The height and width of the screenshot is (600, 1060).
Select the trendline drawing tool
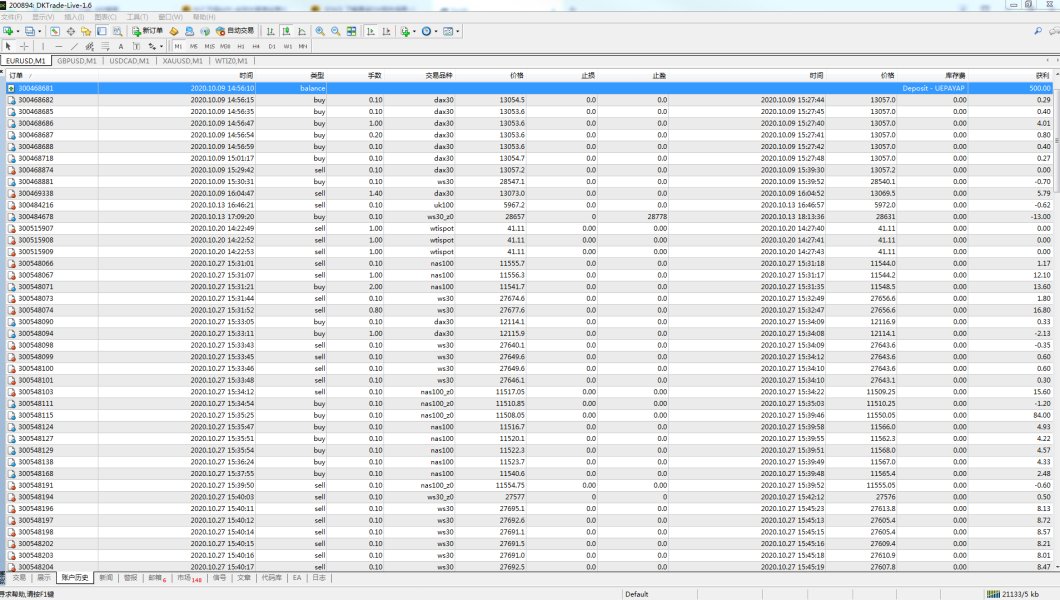[75, 46]
